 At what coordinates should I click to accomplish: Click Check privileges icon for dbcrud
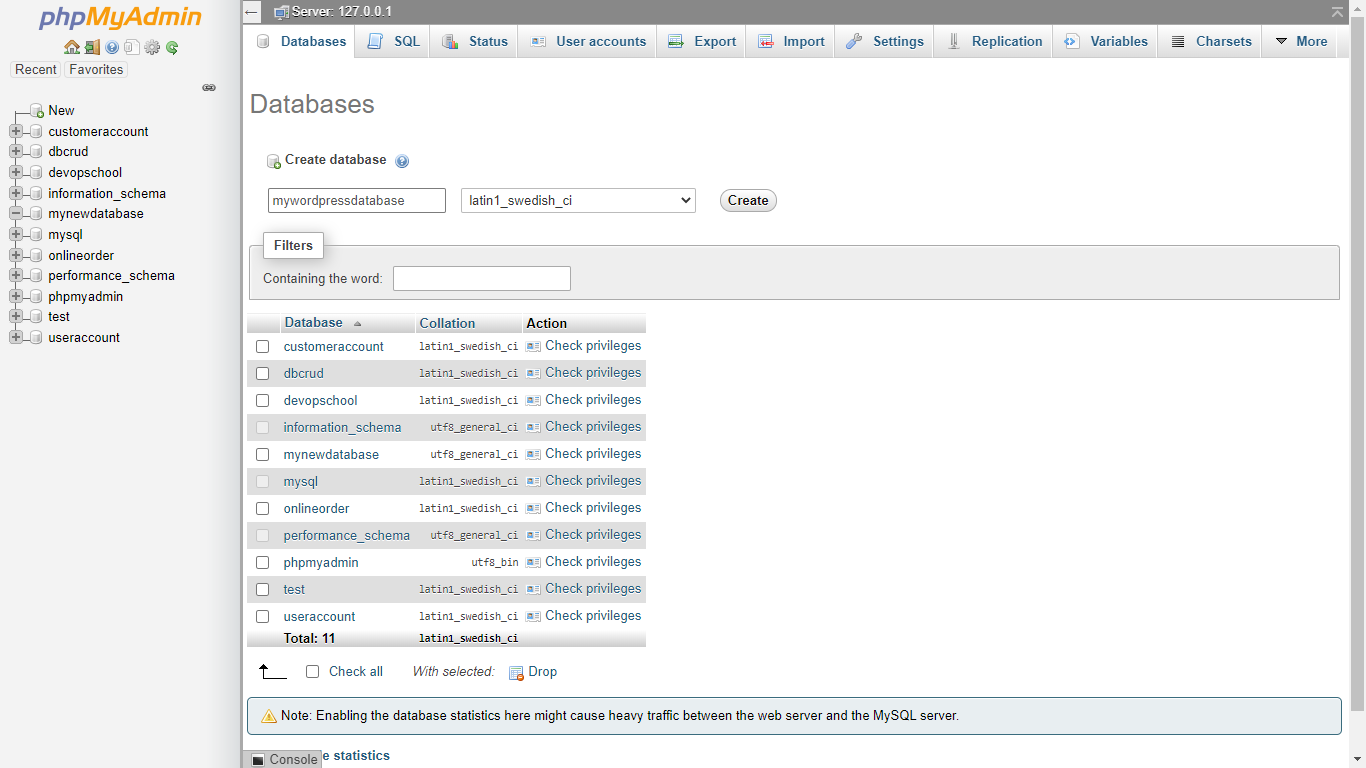533,373
